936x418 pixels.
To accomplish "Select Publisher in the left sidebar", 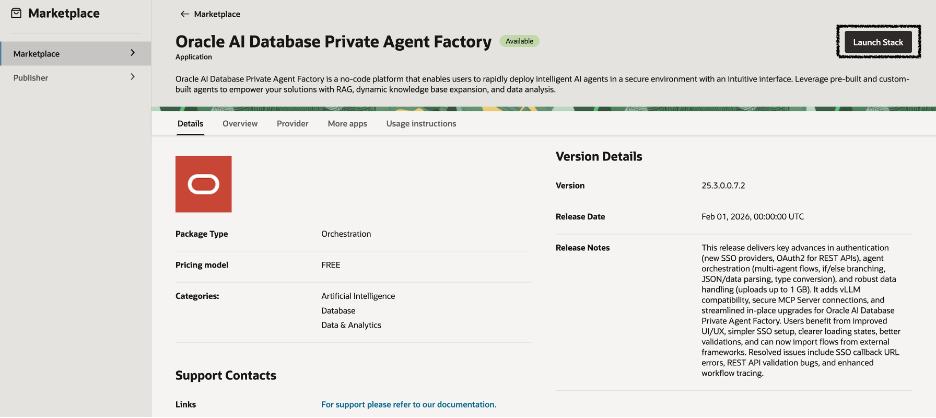I will [30, 77].
